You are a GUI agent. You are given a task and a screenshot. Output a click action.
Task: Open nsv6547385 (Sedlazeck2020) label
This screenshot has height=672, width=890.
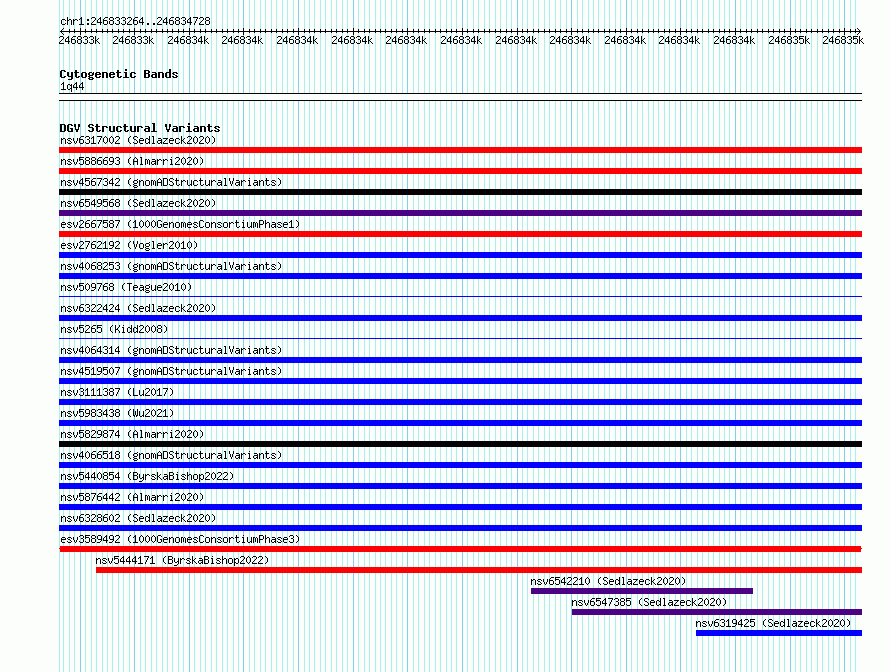point(649,602)
